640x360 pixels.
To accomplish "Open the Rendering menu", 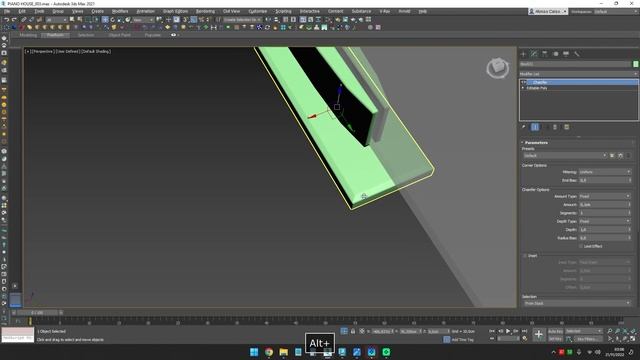I will tap(205, 11).
